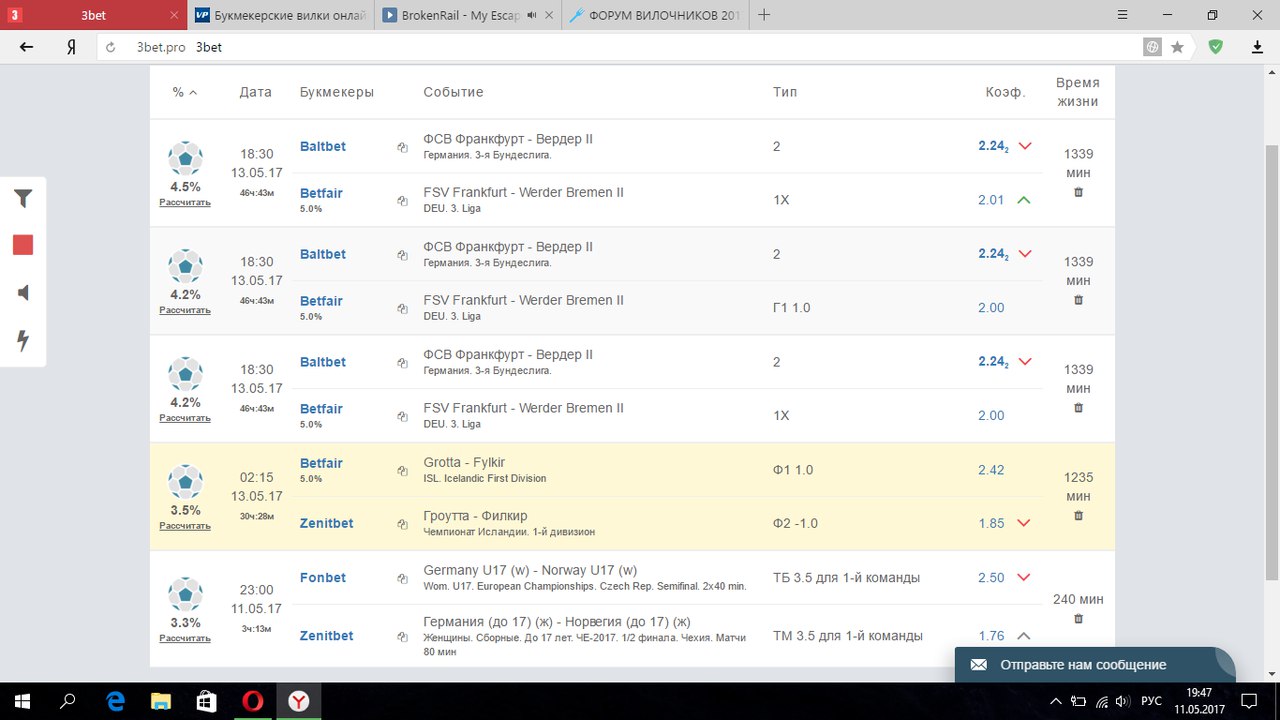Screen dimensions: 1280x720
Task: Click the football icon of the 3.5% surebet
Action: point(185,481)
